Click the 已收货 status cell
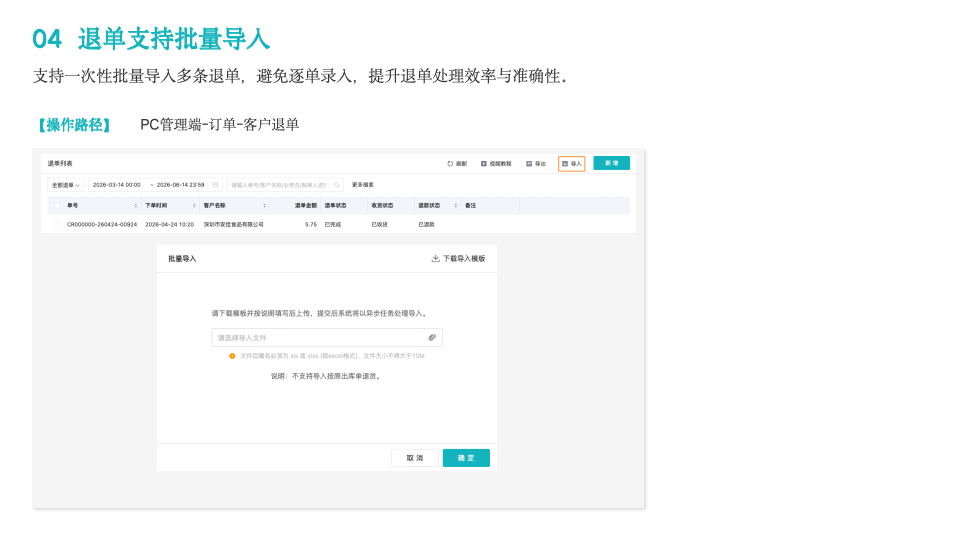The image size is (959, 540). click(x=380, y=224)
